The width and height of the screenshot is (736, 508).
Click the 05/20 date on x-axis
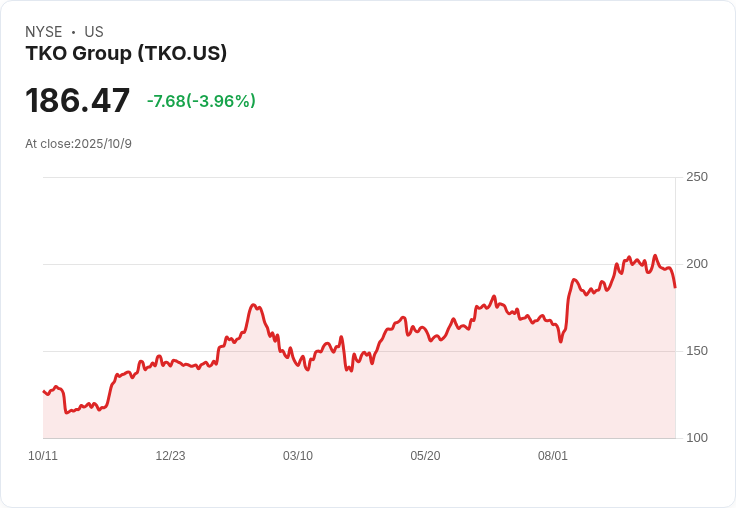click(425, 456)
